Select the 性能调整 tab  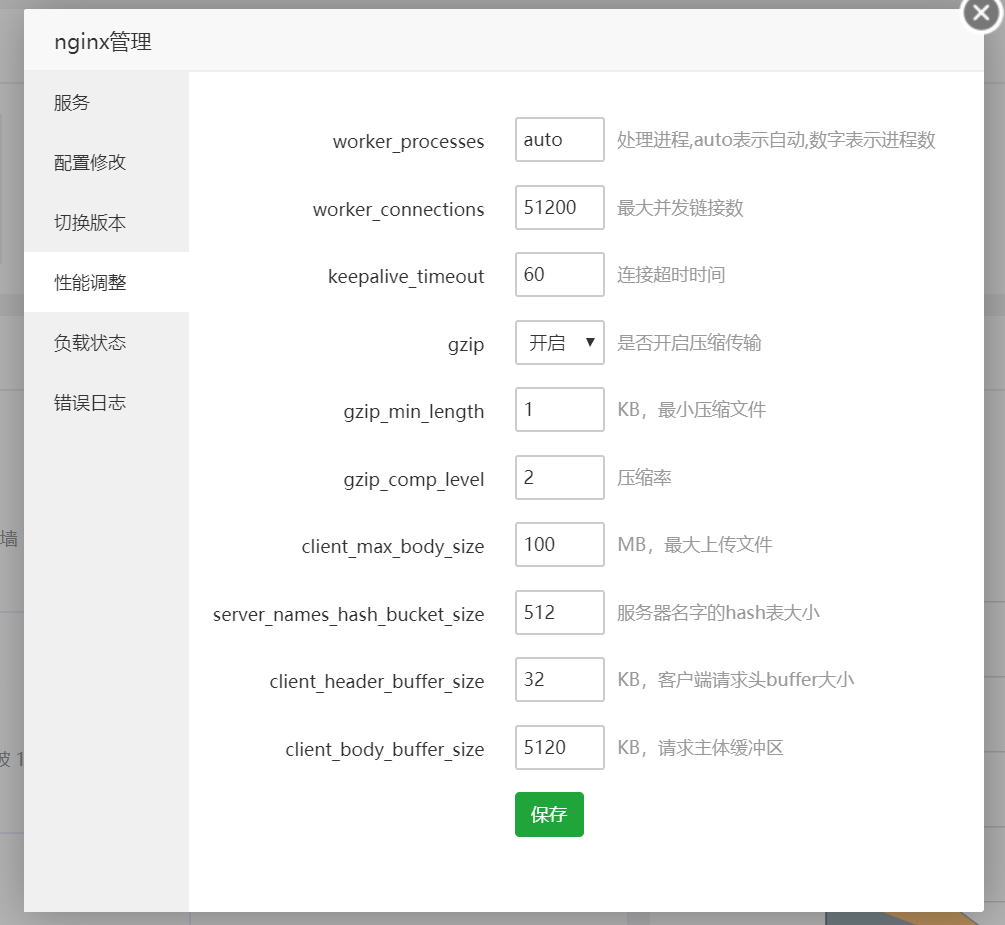coord(106,282)
